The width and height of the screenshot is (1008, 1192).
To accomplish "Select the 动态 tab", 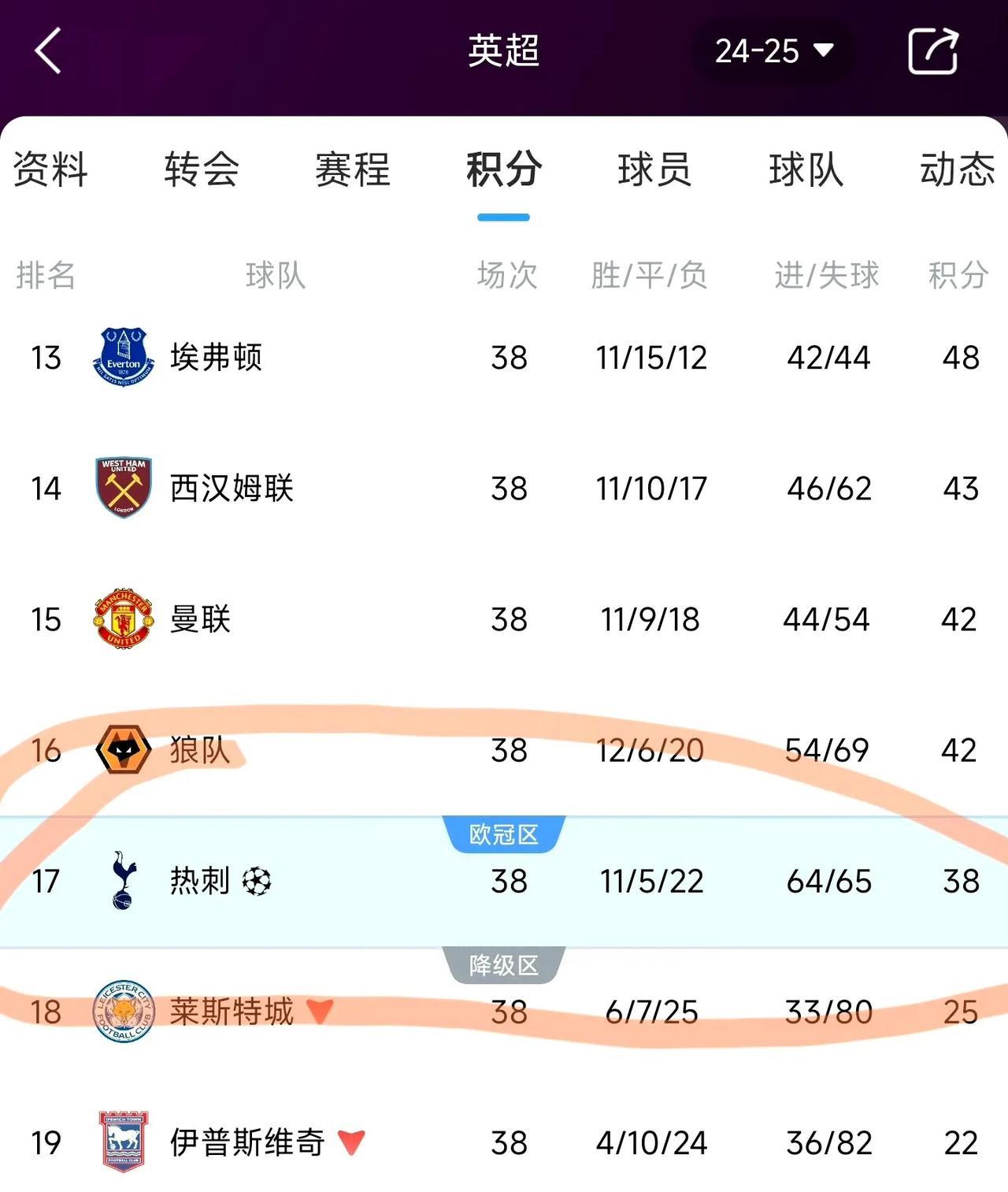I will tap(958, 169).
